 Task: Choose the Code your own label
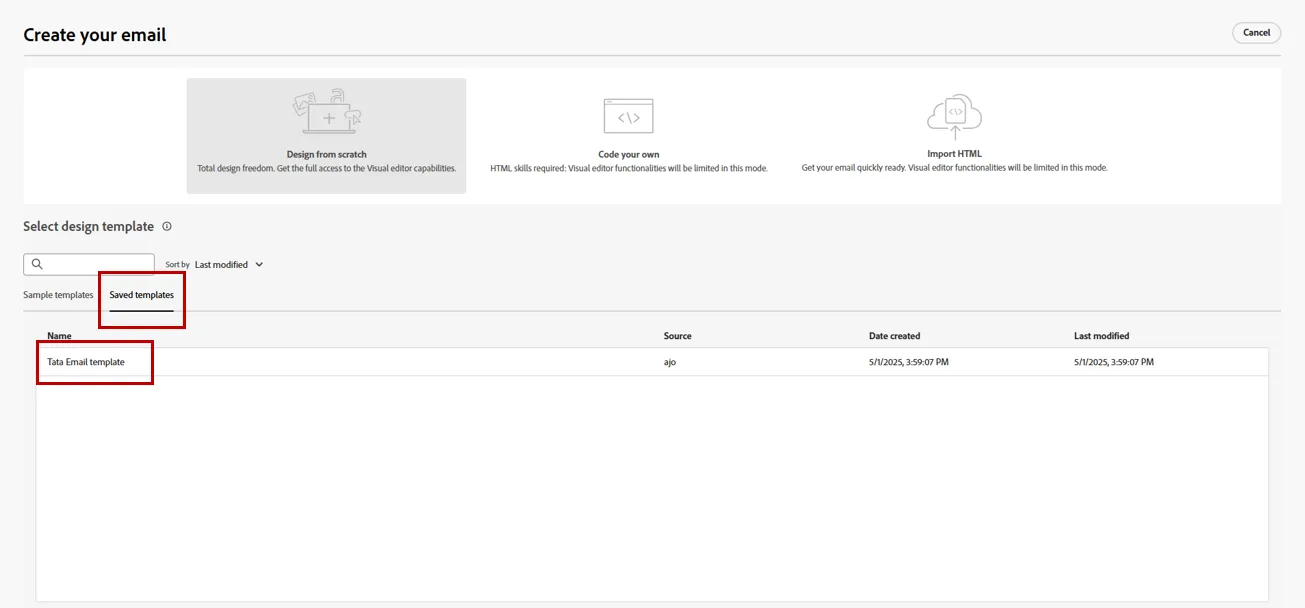(x=629, y=155)
